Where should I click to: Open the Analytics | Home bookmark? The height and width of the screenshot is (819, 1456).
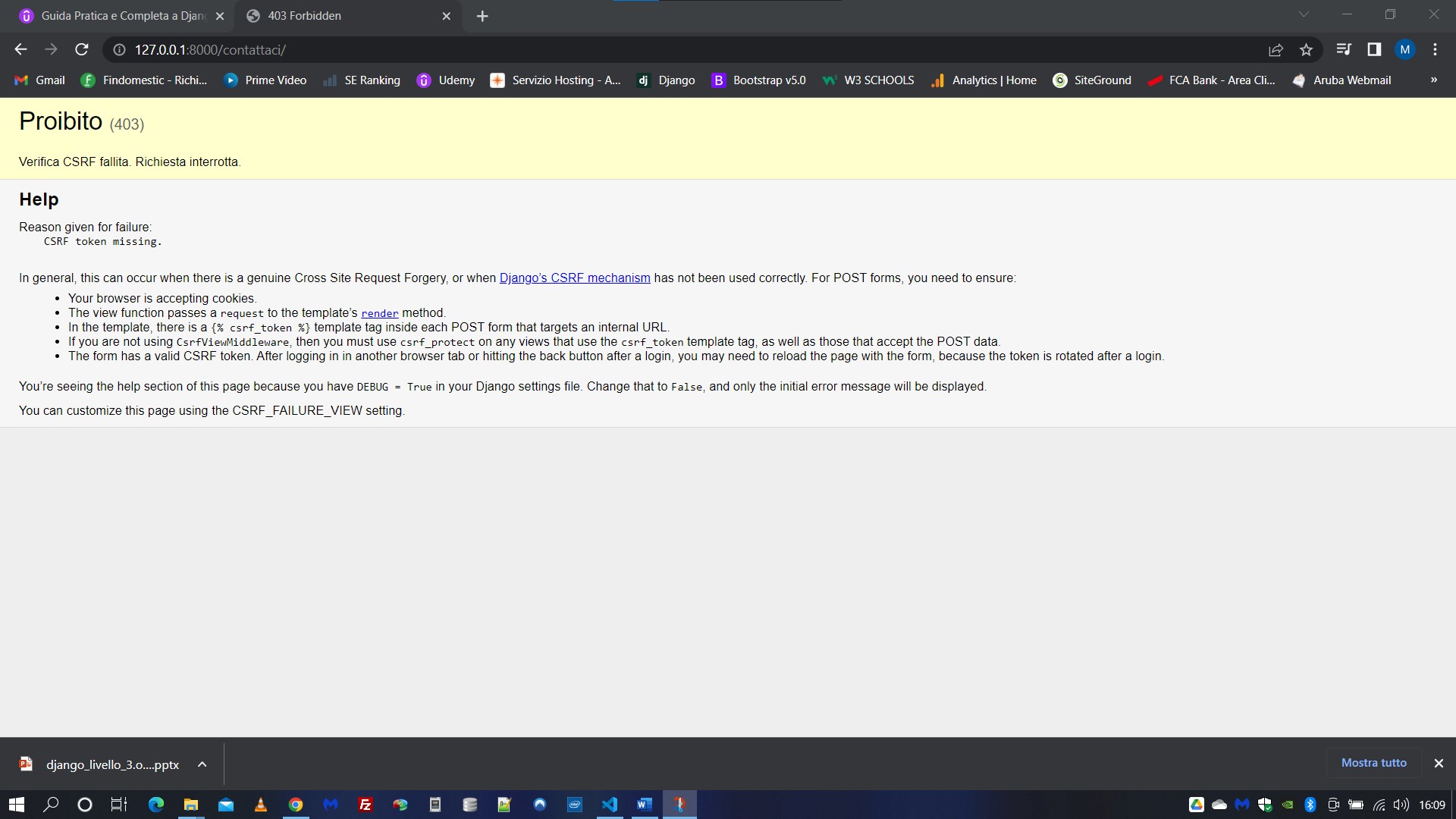[984, 80]
